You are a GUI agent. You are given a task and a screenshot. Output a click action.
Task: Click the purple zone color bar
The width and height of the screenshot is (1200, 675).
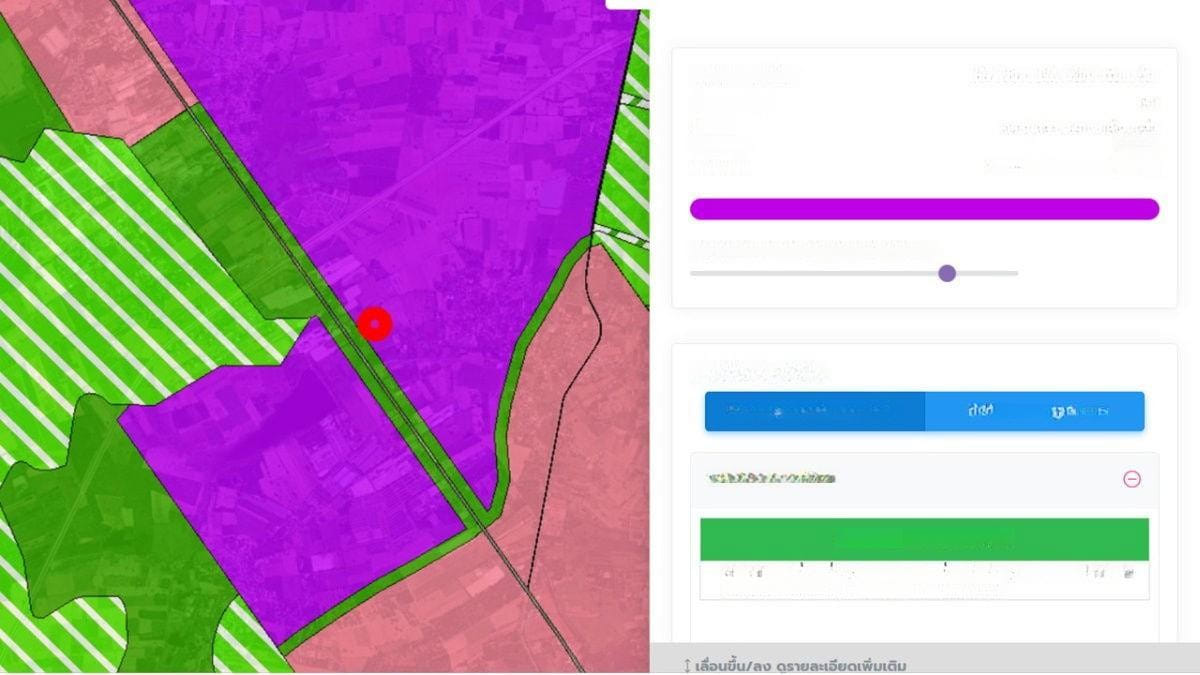924,209
